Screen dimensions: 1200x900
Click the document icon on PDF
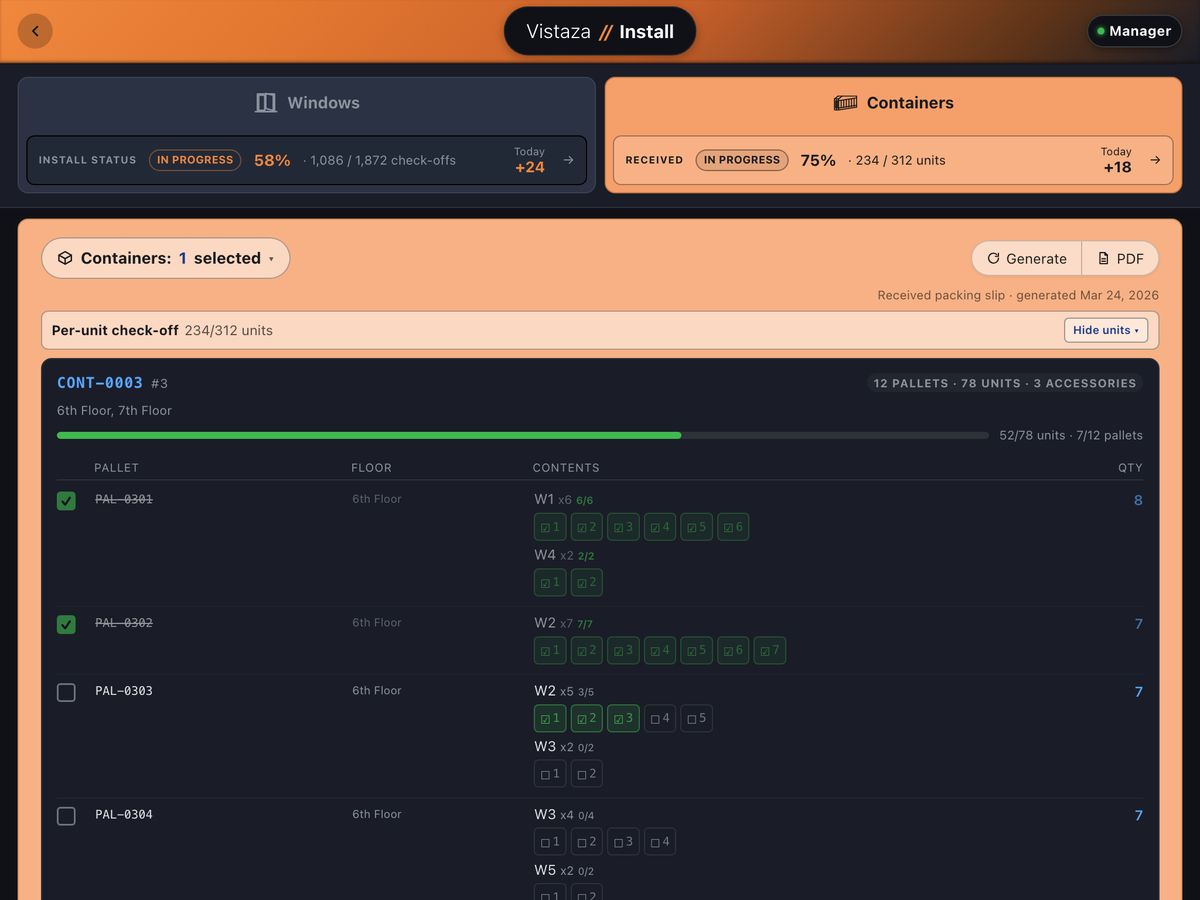[x=1104, y=258]
